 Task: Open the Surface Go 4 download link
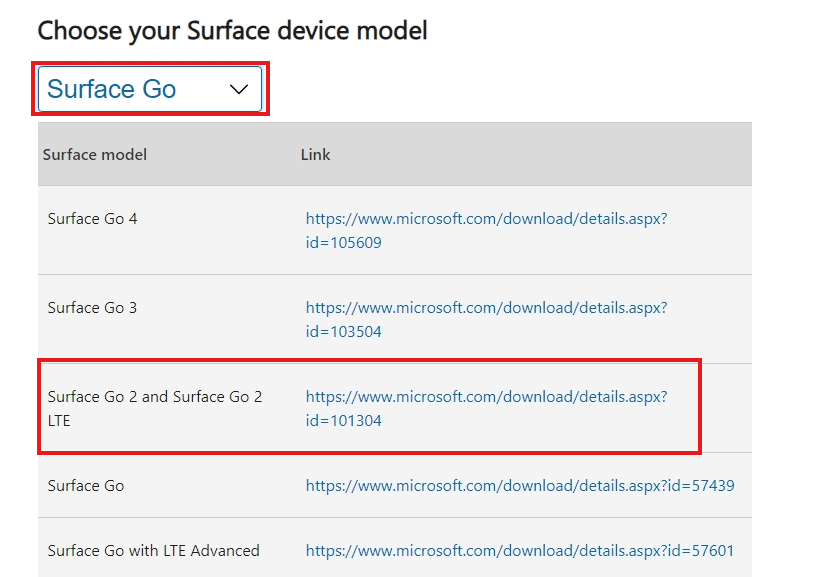click(x=486, y=230)
